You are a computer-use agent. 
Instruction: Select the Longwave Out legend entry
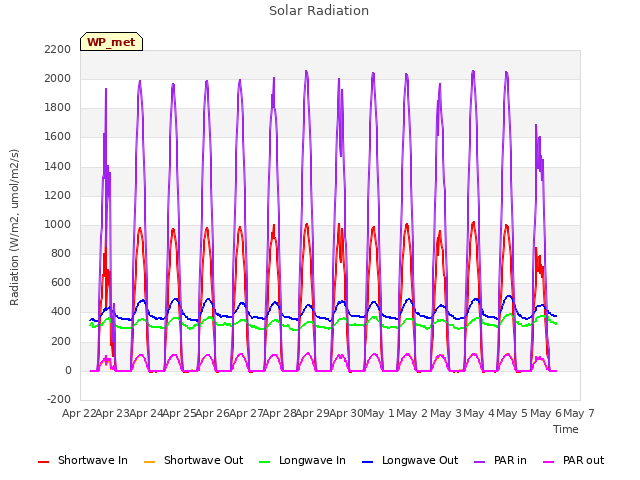click(x=410, y=460)
